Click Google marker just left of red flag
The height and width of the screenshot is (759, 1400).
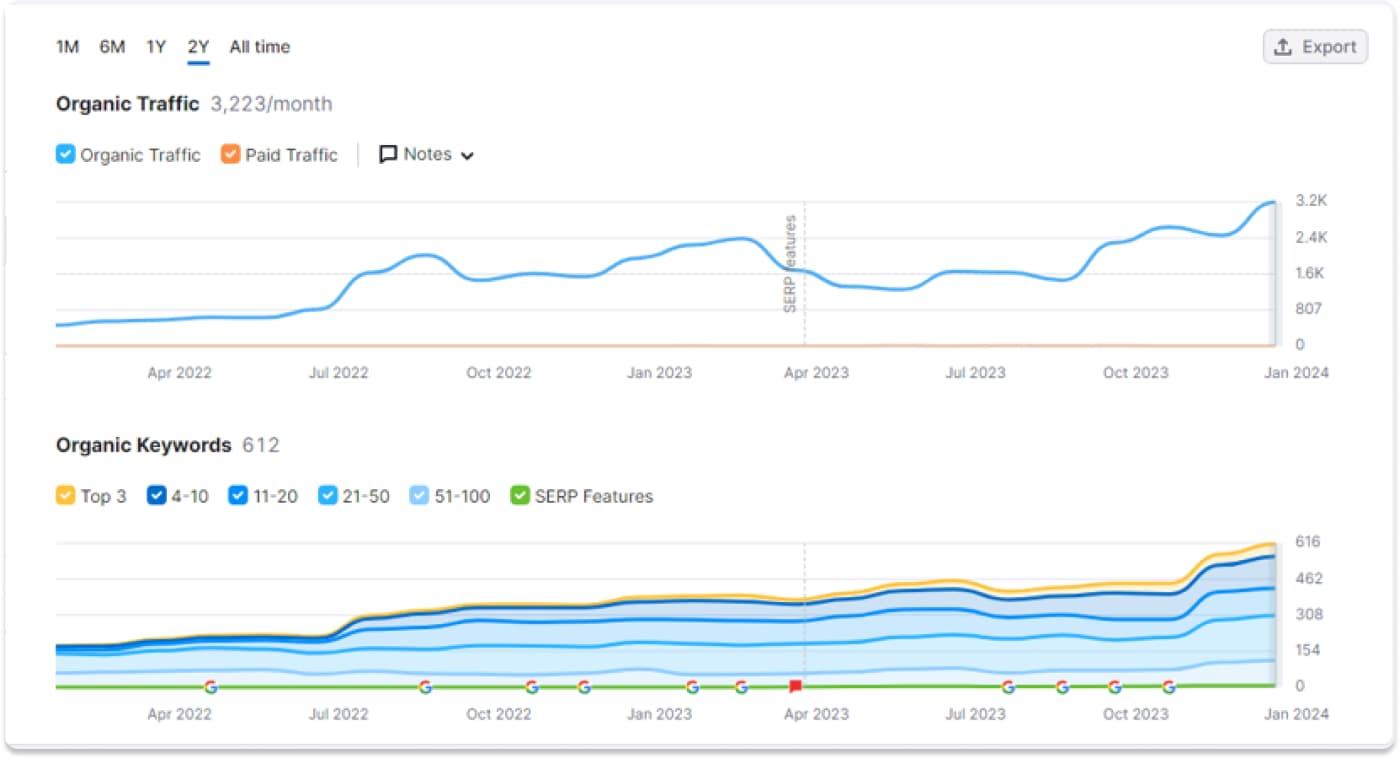pyautogui.click(x=741, y=687)
